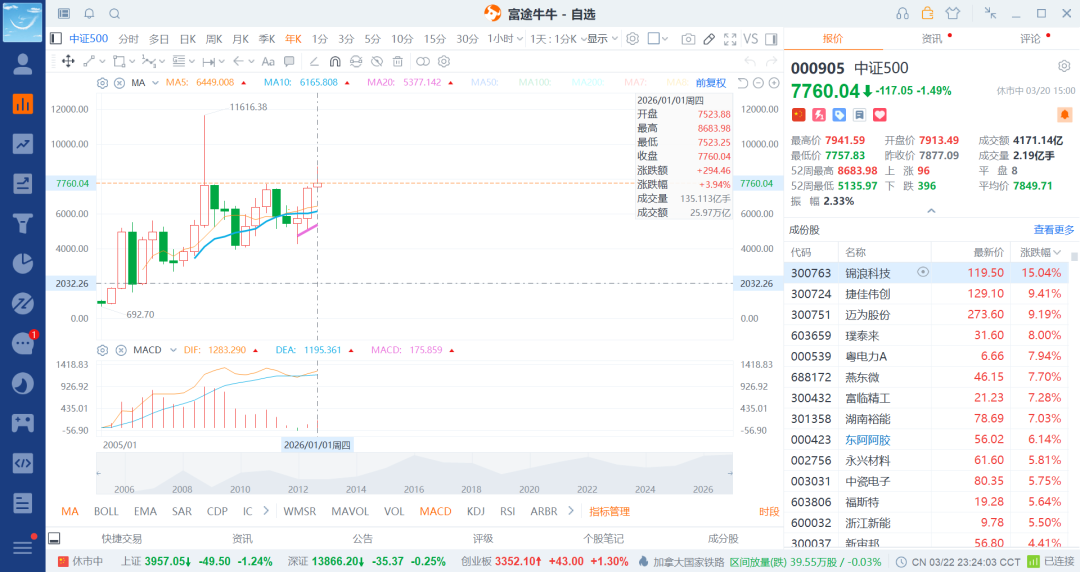The width and height of the screenshot is (1080, 572).
Task: Open the blue tag icon for 中证500
Action: [x=839, y=114]
